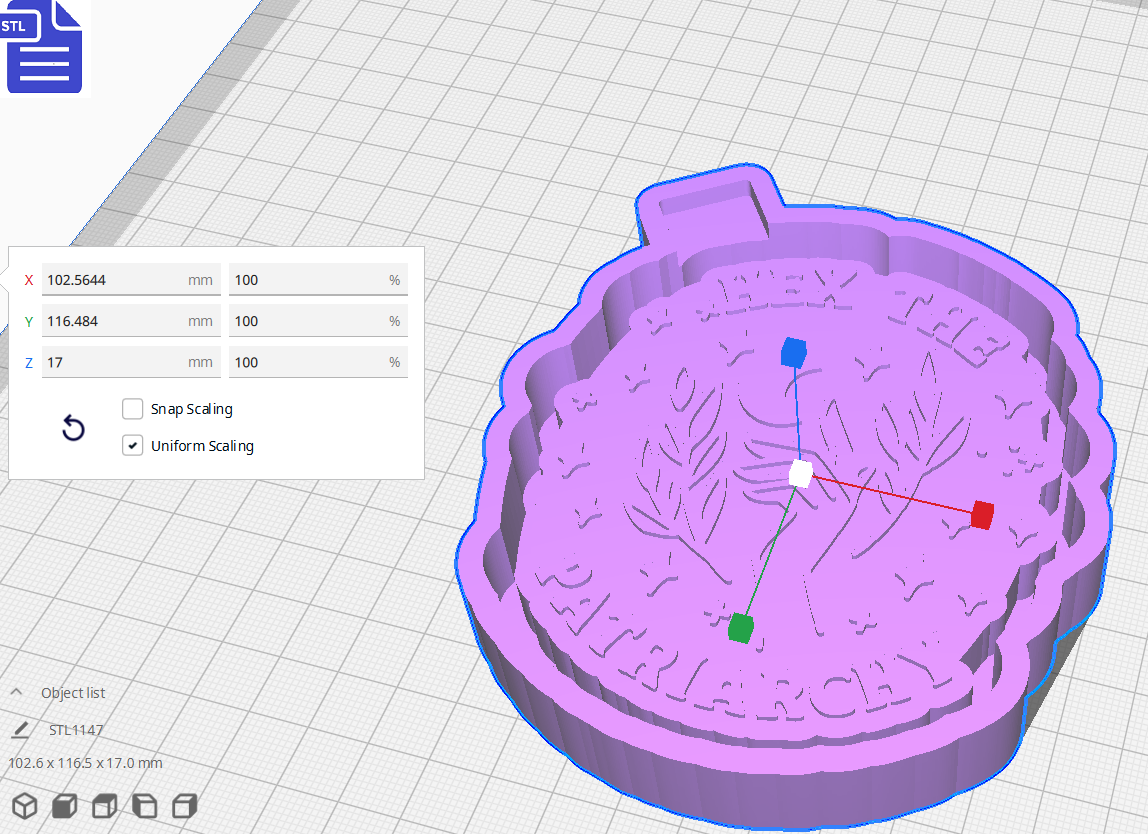
Task: Open the STL file icon in the corner
Action: [44, 47]
